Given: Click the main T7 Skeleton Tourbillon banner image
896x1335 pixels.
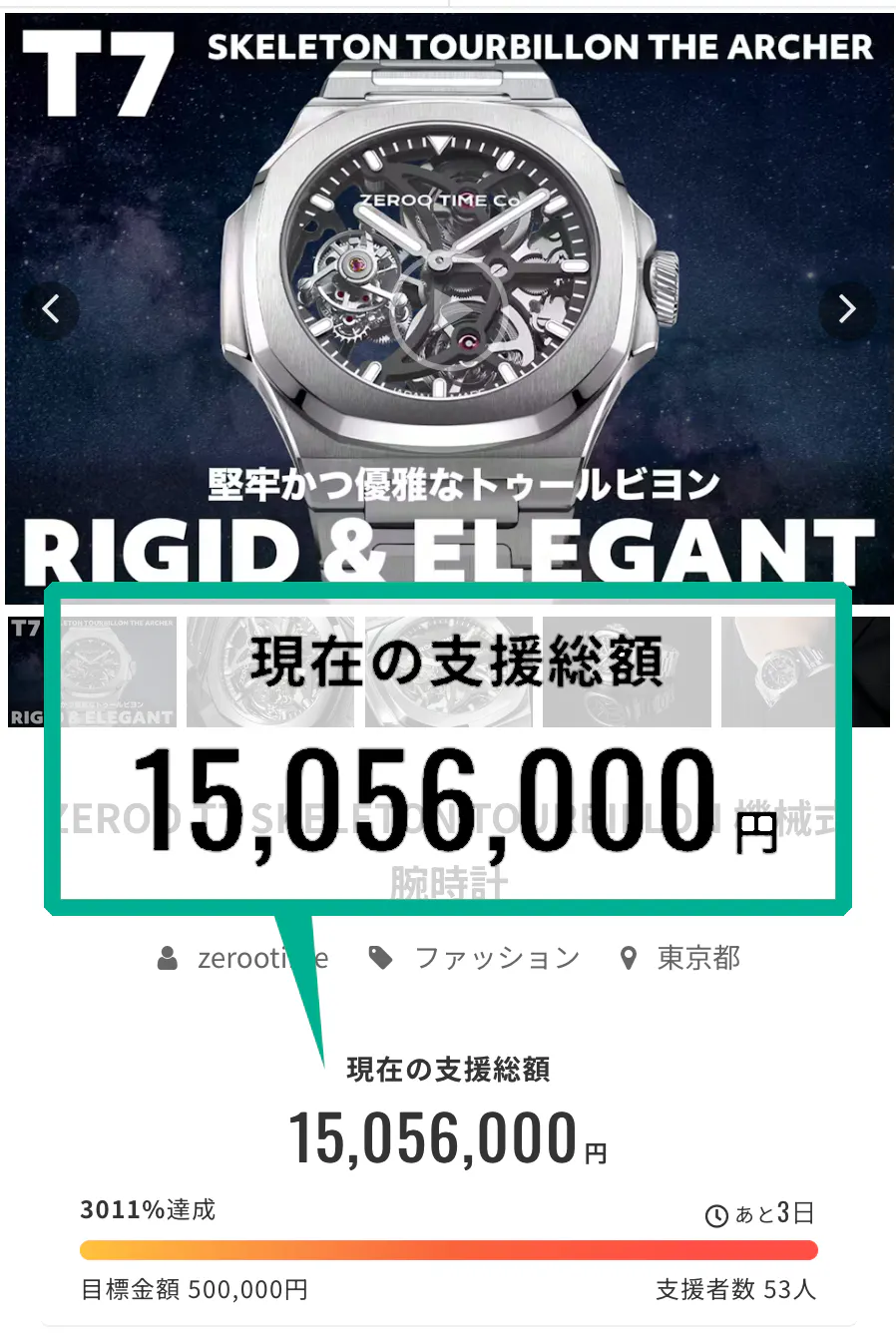Looking at the screenshot, I should click(448, 299).
